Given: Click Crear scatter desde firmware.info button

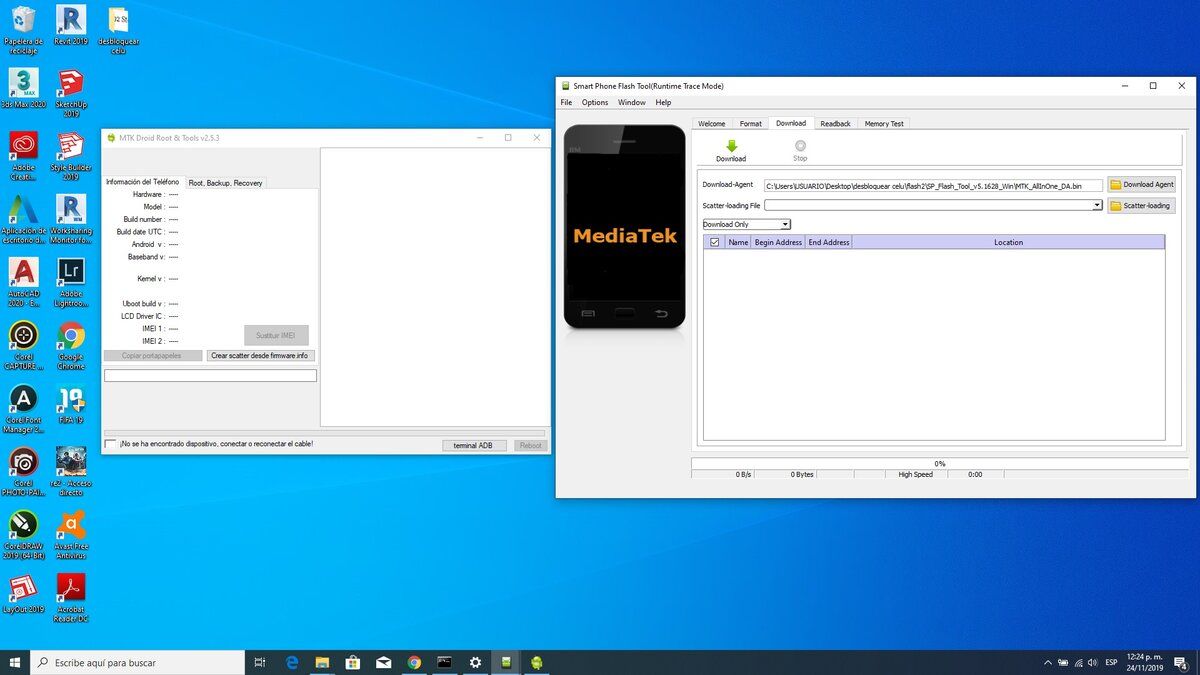Looking at the screenshot, I should [260, 355].
